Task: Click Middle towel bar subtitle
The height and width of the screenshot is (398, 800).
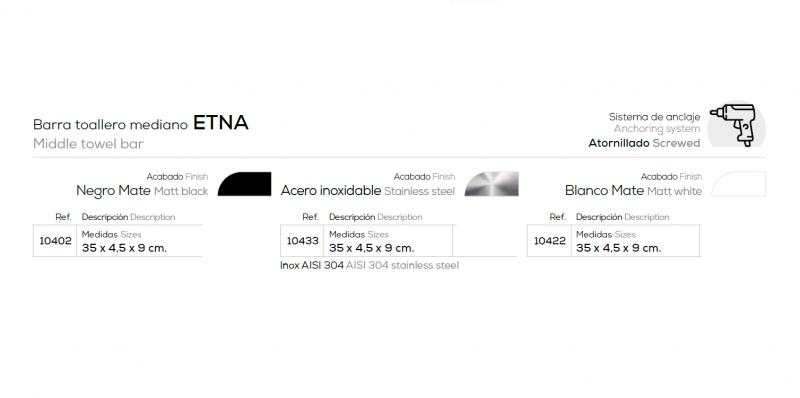Action: click(x=88, y=144)
